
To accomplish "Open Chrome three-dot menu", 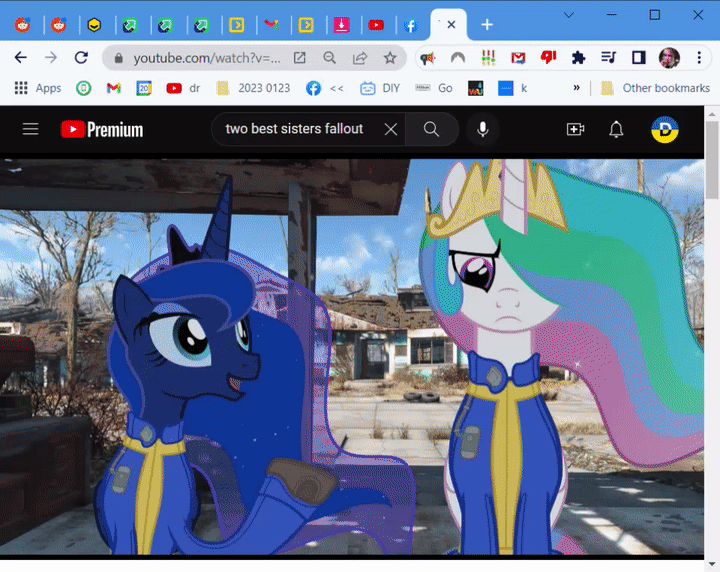I will click(x=698, y=58).
